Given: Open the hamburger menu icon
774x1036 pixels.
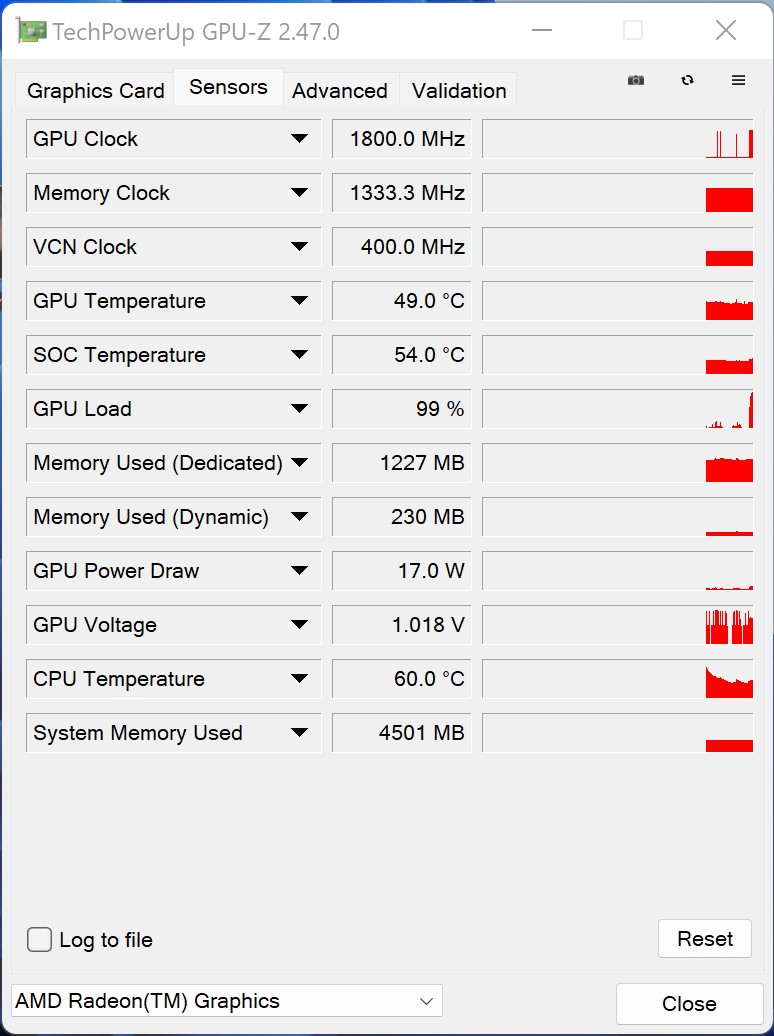Looking at the screenshot, I should click(x=739, y=80).
